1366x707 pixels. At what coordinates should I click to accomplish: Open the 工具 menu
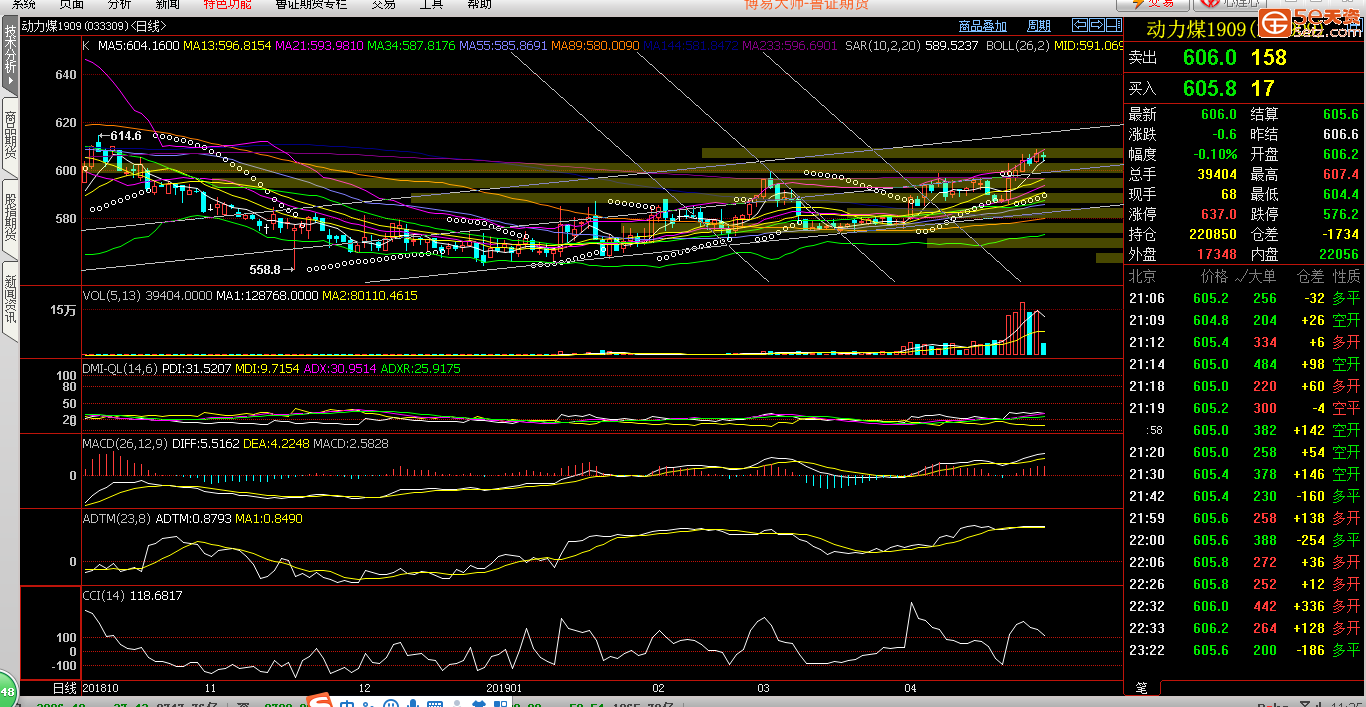(431, 5)
